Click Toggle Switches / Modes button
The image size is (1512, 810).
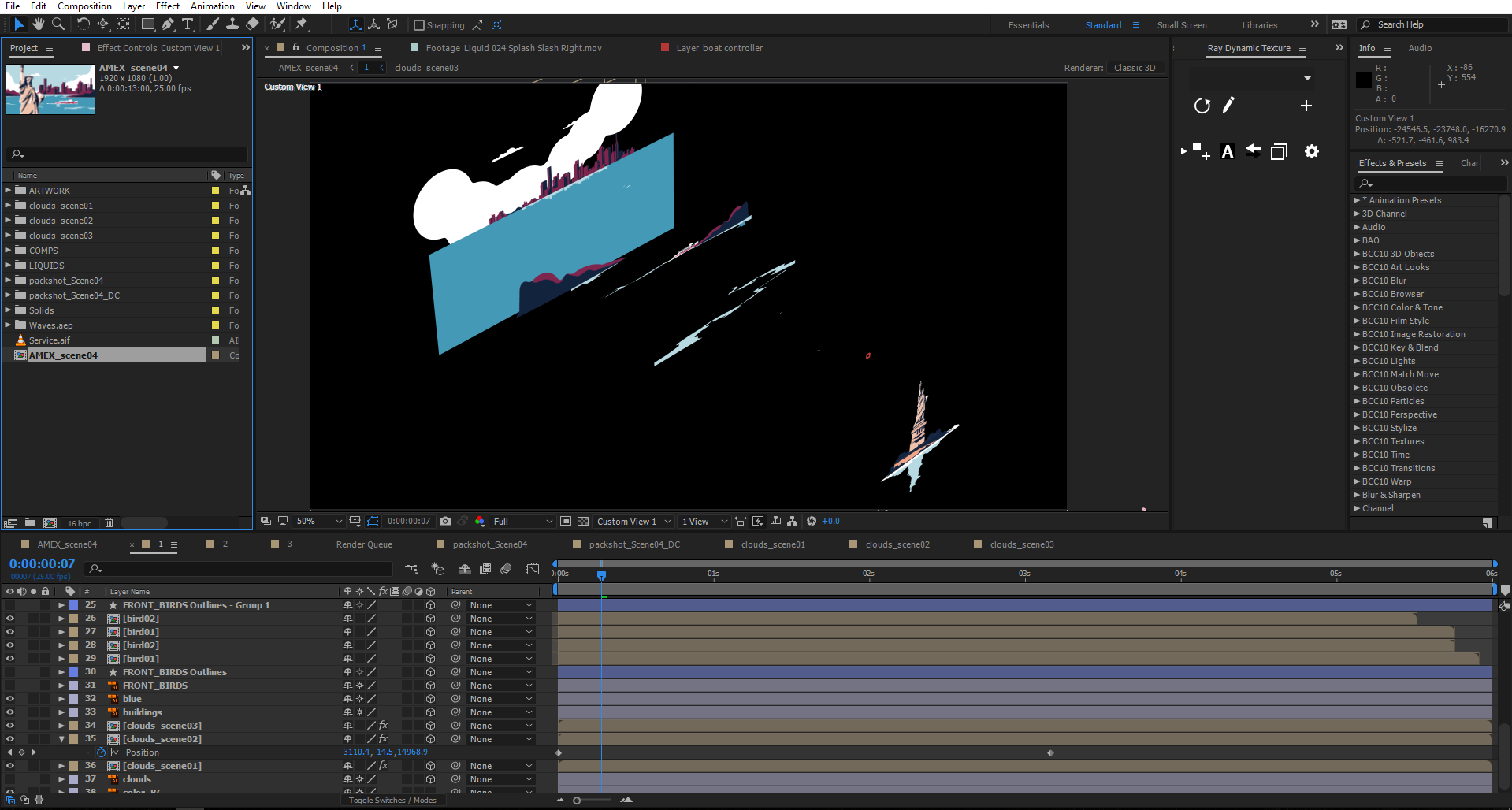coord(392,801)
